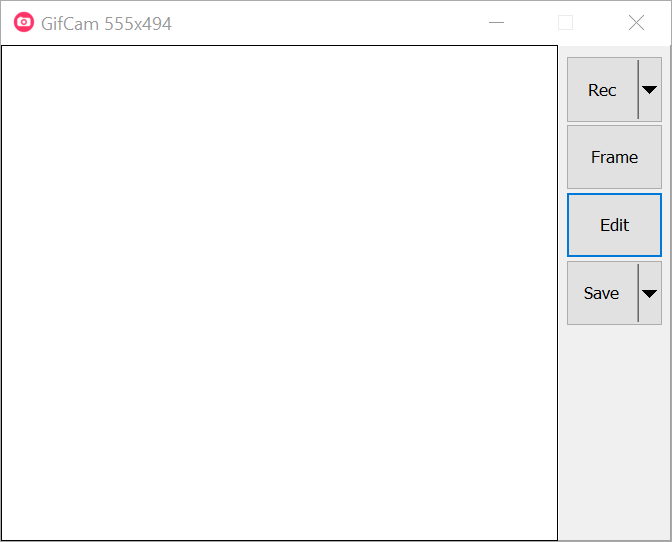Click inside the white capture area
The width and height of the screenshot is (672, 542).
tap(279, 293)
